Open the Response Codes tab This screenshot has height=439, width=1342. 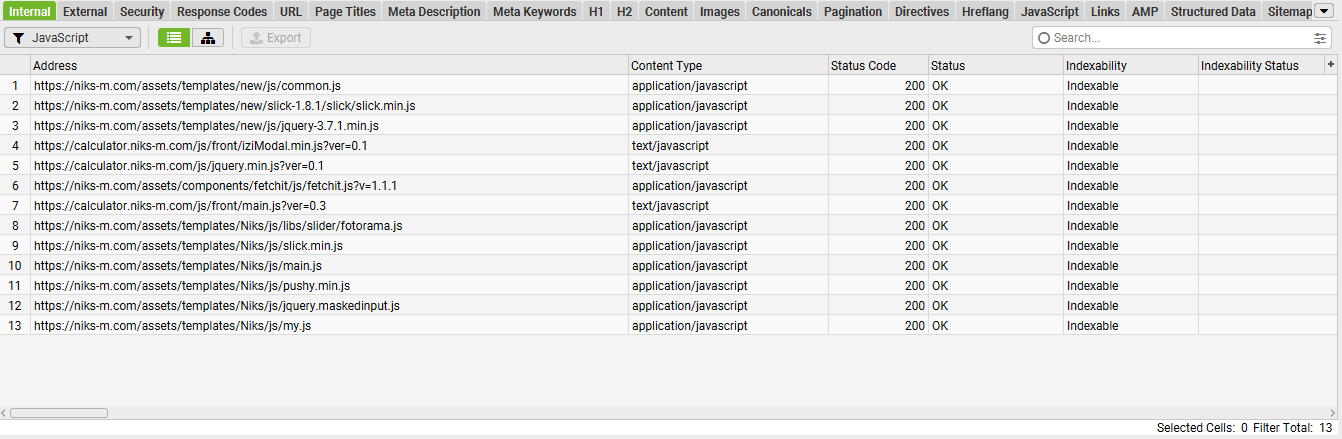click(x=222, y=12)
